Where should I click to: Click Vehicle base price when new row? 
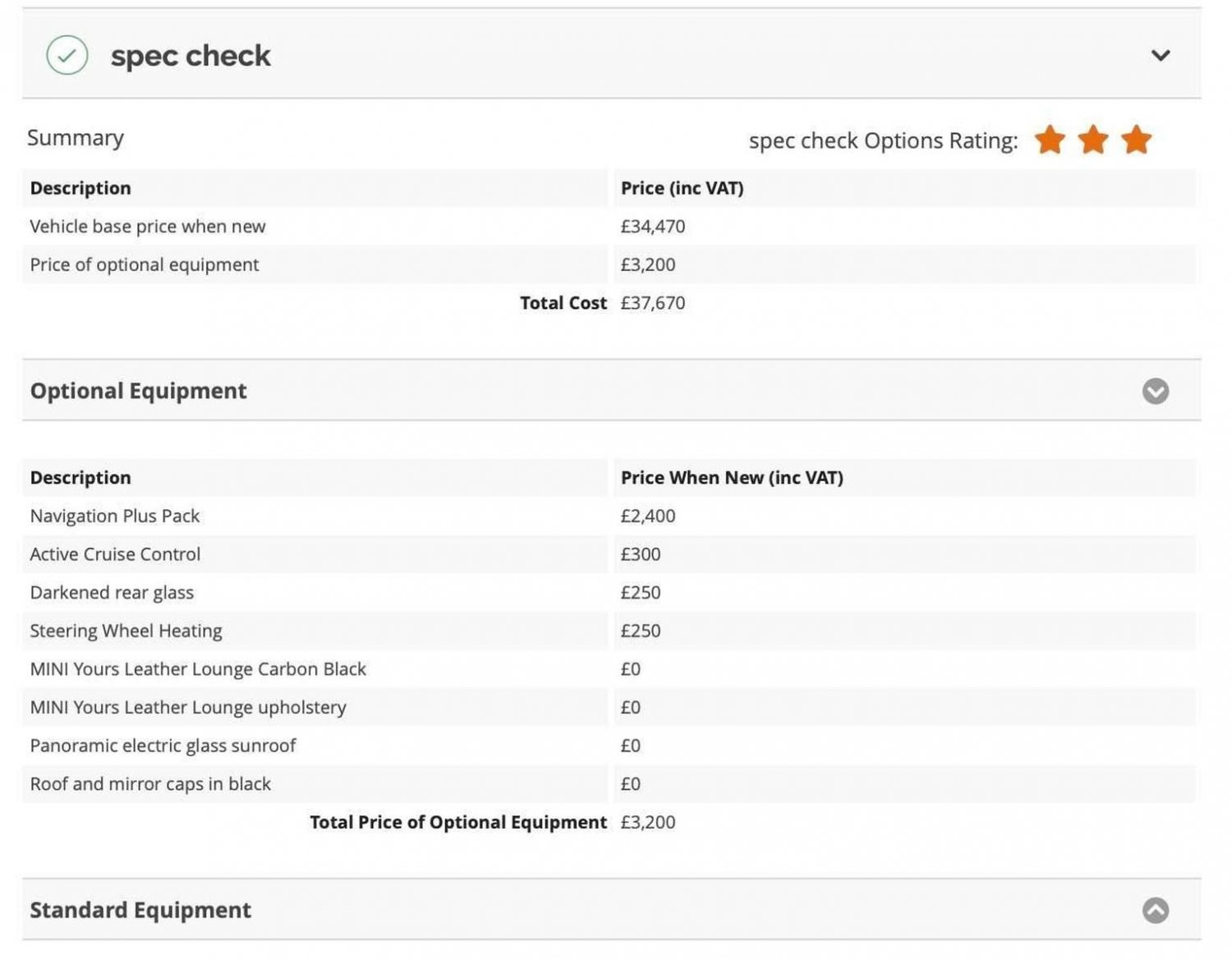pos(148,227)
